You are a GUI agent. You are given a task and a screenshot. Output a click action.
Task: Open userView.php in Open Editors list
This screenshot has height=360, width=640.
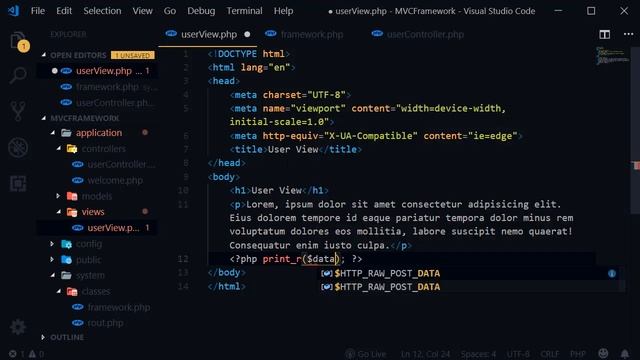pos(98,71)
